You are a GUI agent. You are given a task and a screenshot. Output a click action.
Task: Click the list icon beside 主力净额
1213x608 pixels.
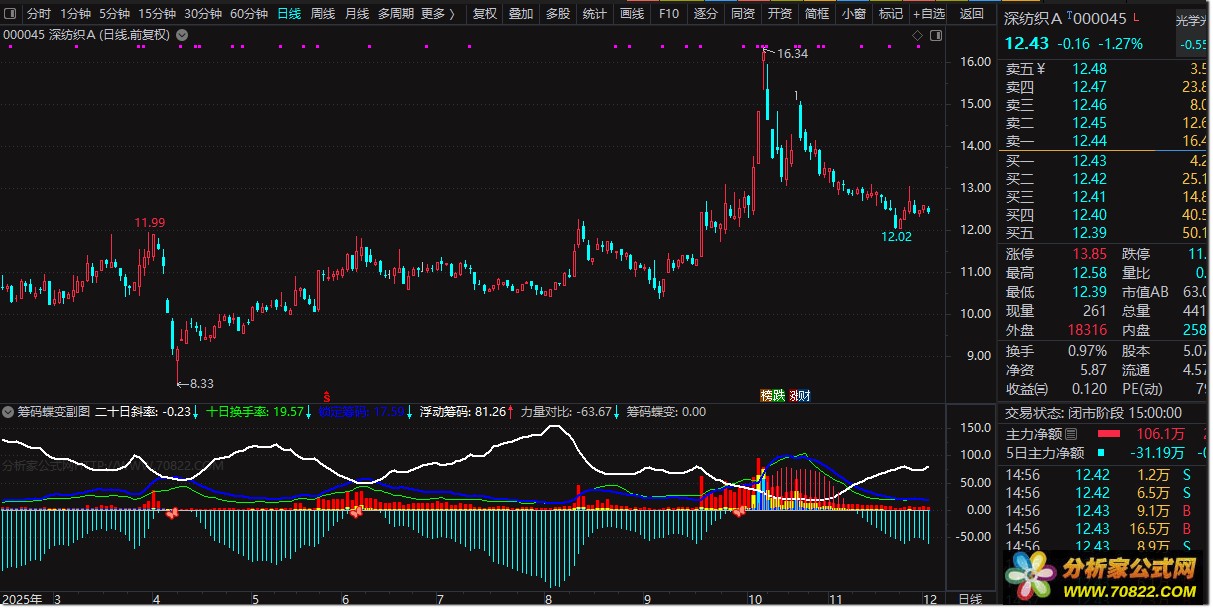pyautogui.click(x=1071, y=434)
